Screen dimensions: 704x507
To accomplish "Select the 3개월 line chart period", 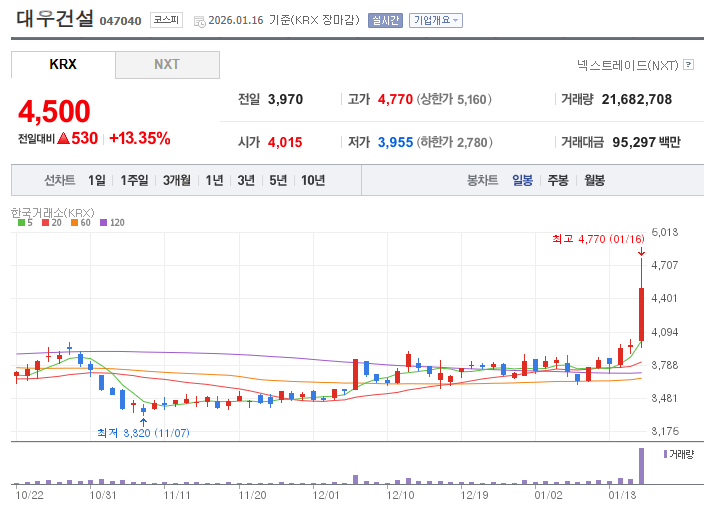I will (x=176, y=180).
